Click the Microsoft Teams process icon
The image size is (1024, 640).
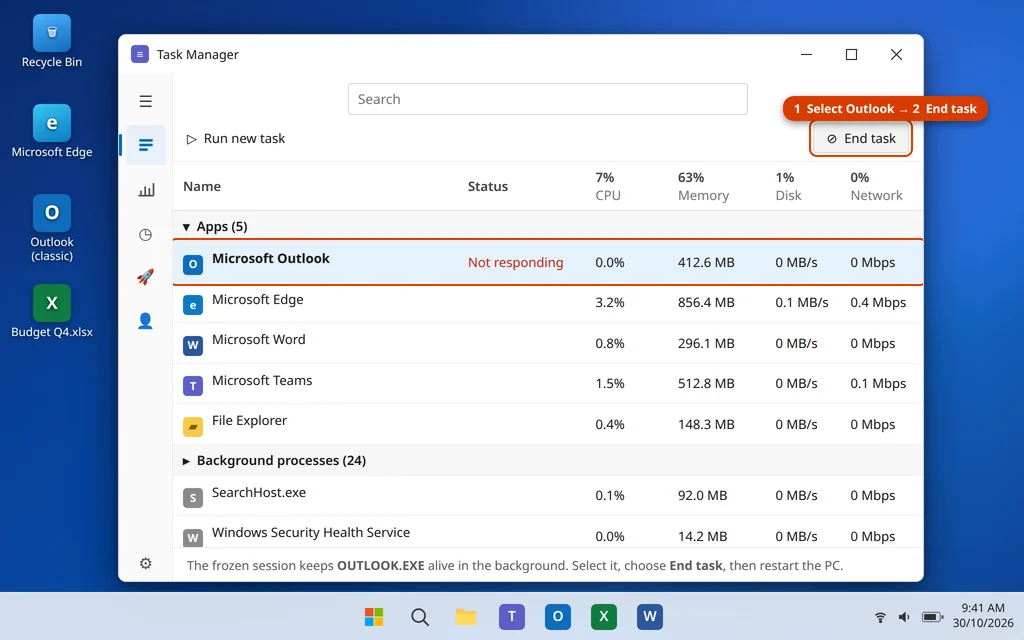coord(193,386)
